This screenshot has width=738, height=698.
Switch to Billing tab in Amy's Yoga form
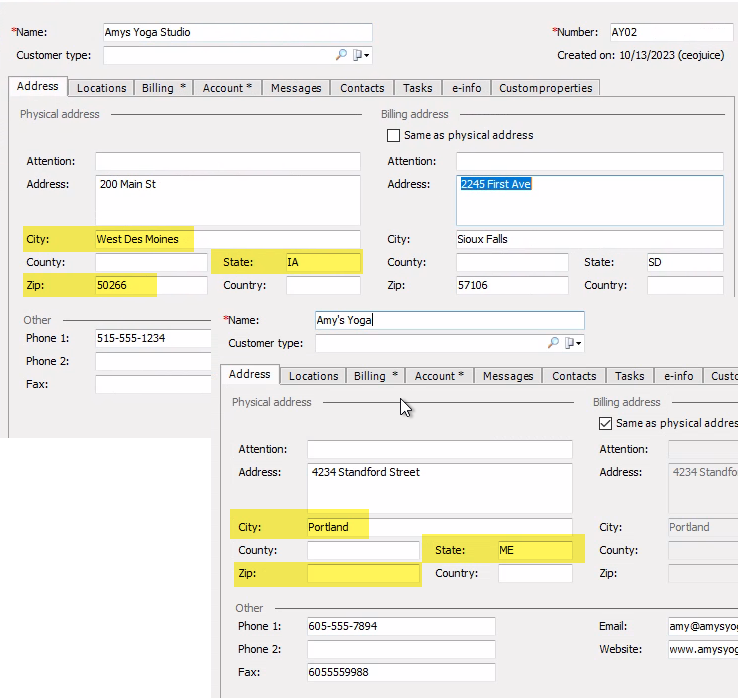click(376, 376)
